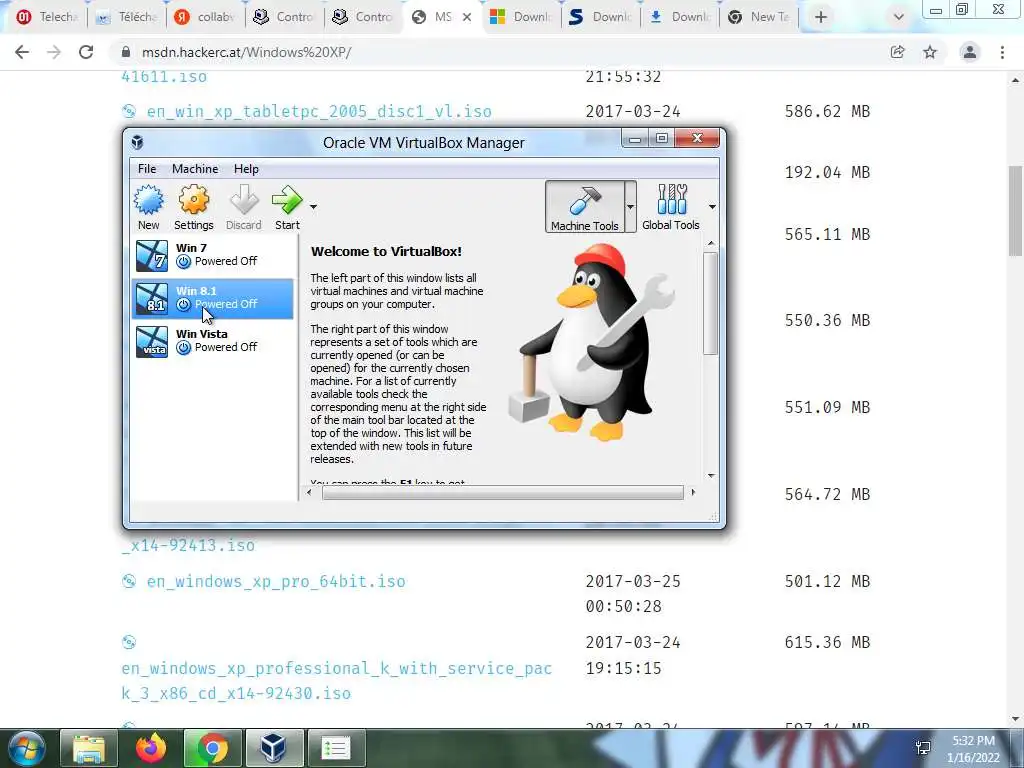Open en_windows_xp_pro_64bit.iso link
Screen dimensions: 1024x768
point(276,581)
